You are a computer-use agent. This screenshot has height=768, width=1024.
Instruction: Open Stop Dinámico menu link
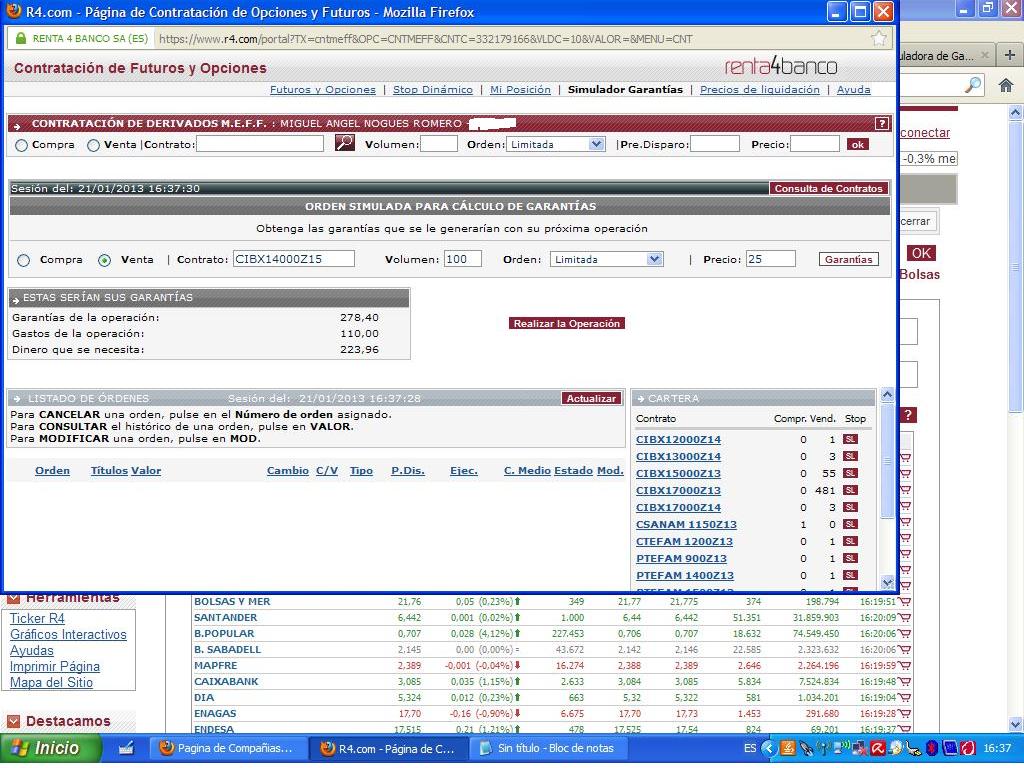tap(432, 89)
